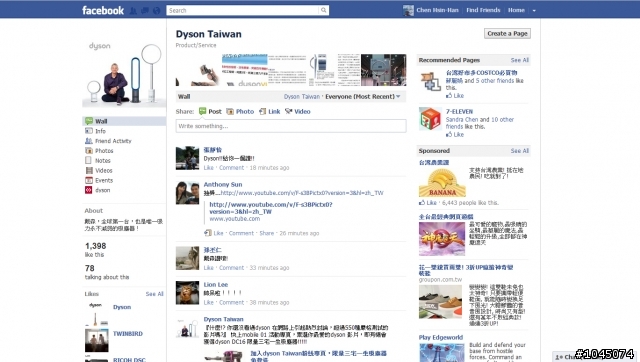Open the bold youtube.com video link
Image resolution: width=640 pixels, height=362 pixels.
(271, 208)
